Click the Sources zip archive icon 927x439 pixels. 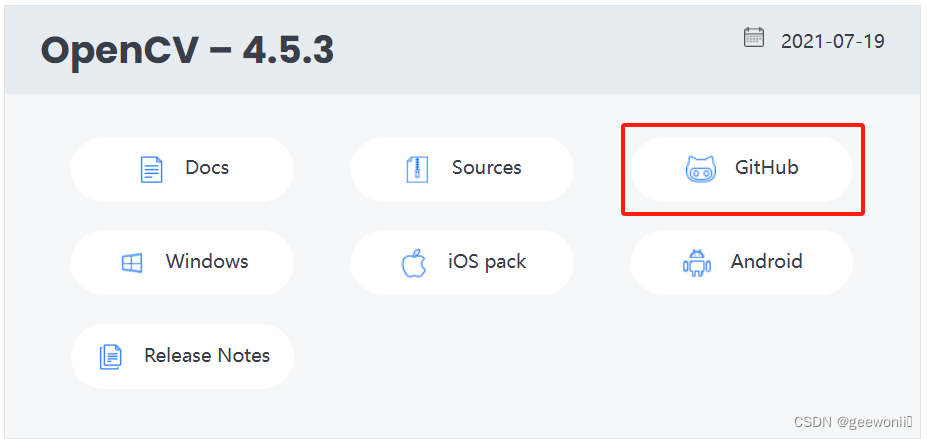click(417, 169)
